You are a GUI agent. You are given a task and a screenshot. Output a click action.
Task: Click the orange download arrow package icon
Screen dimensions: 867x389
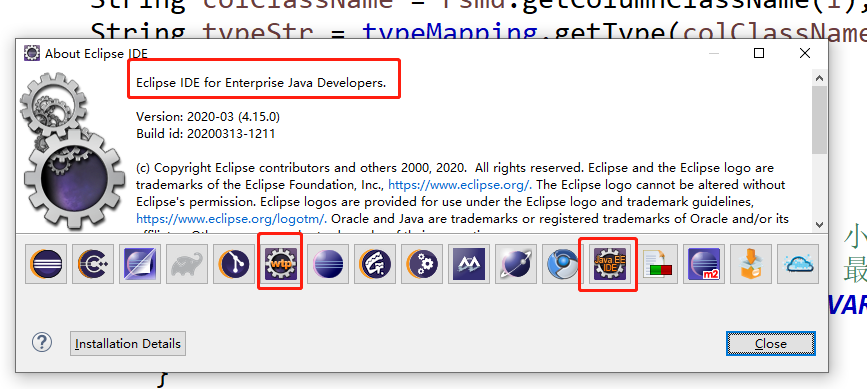[751, 264]
